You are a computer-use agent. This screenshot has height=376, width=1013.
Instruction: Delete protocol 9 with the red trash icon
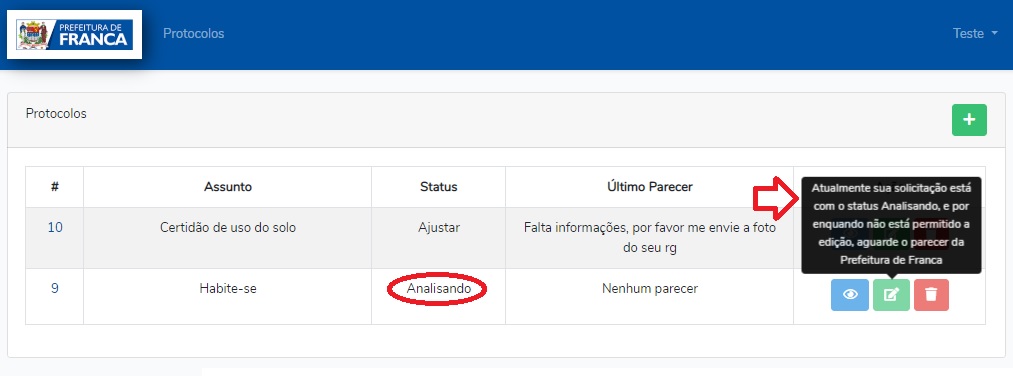point(931,295)
